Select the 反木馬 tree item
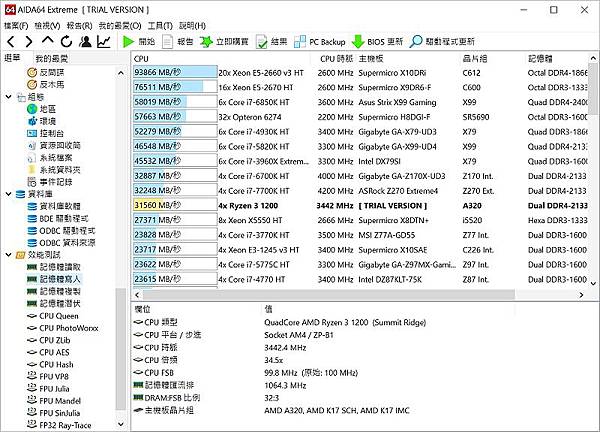The image size is (600, 432). click(x=46, y=85)
